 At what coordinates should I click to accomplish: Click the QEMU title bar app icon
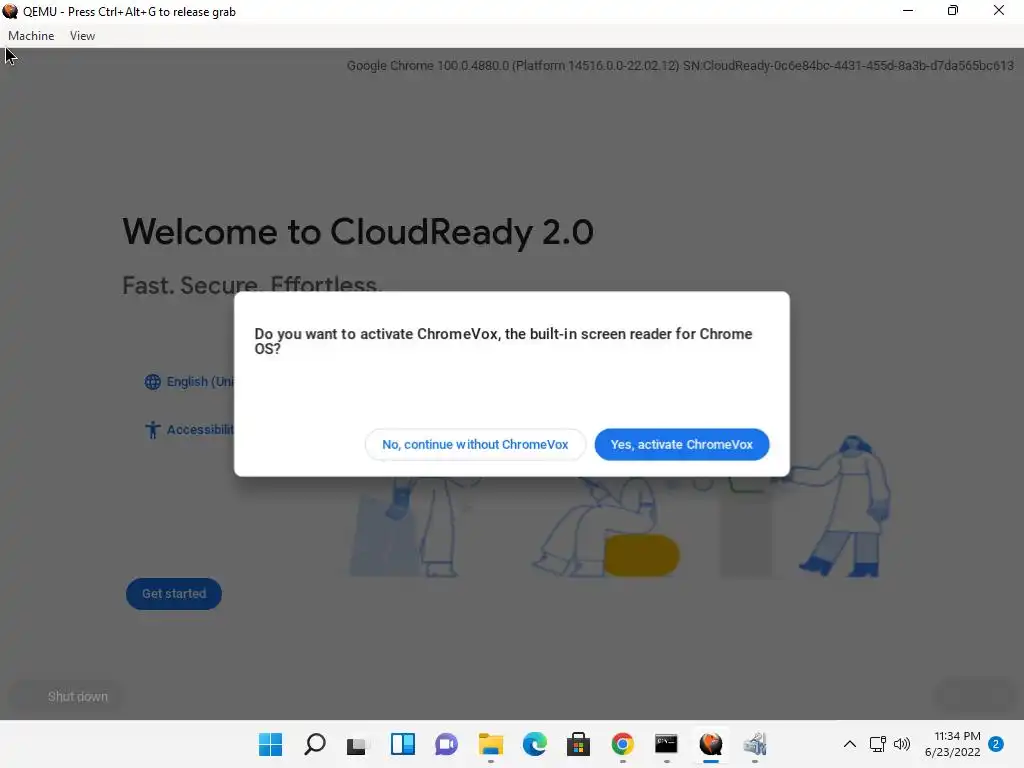click(x=10, y=11)
